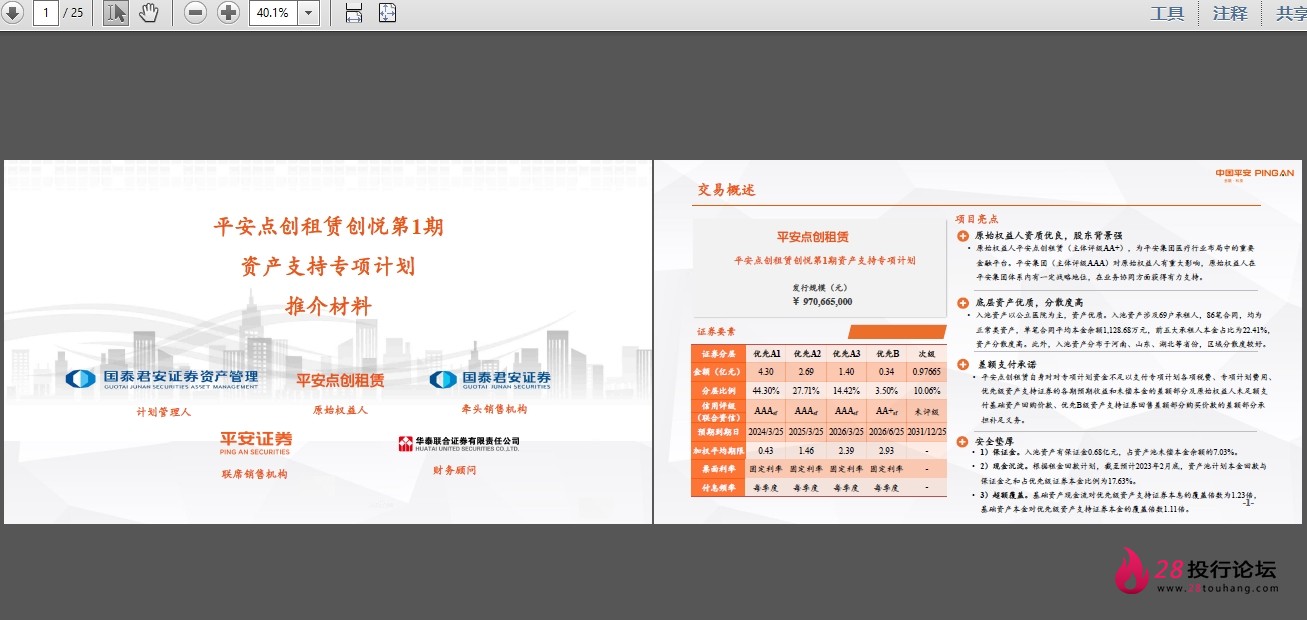Click the 财务顾问 label
The image size is (1307, 620).
[454, 470]
